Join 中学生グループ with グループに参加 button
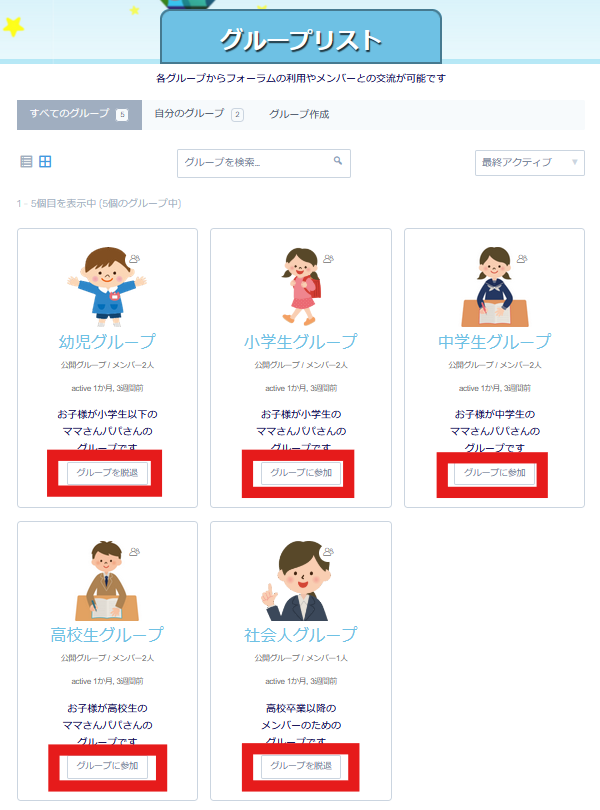The height and width of the screenshot is (810, 600). (495, 473)
